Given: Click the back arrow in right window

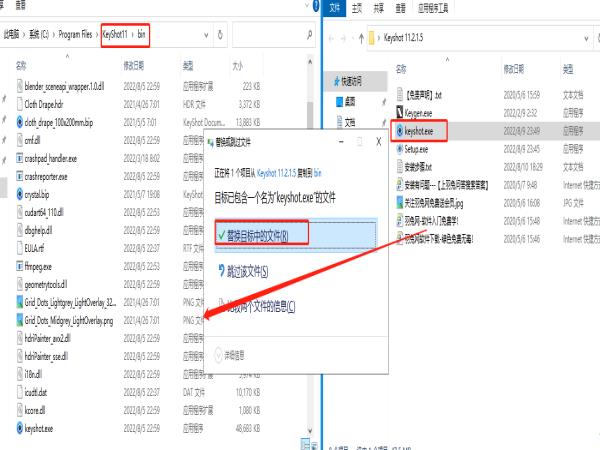Looking at the screenshot, I should [x=331, y=38].
